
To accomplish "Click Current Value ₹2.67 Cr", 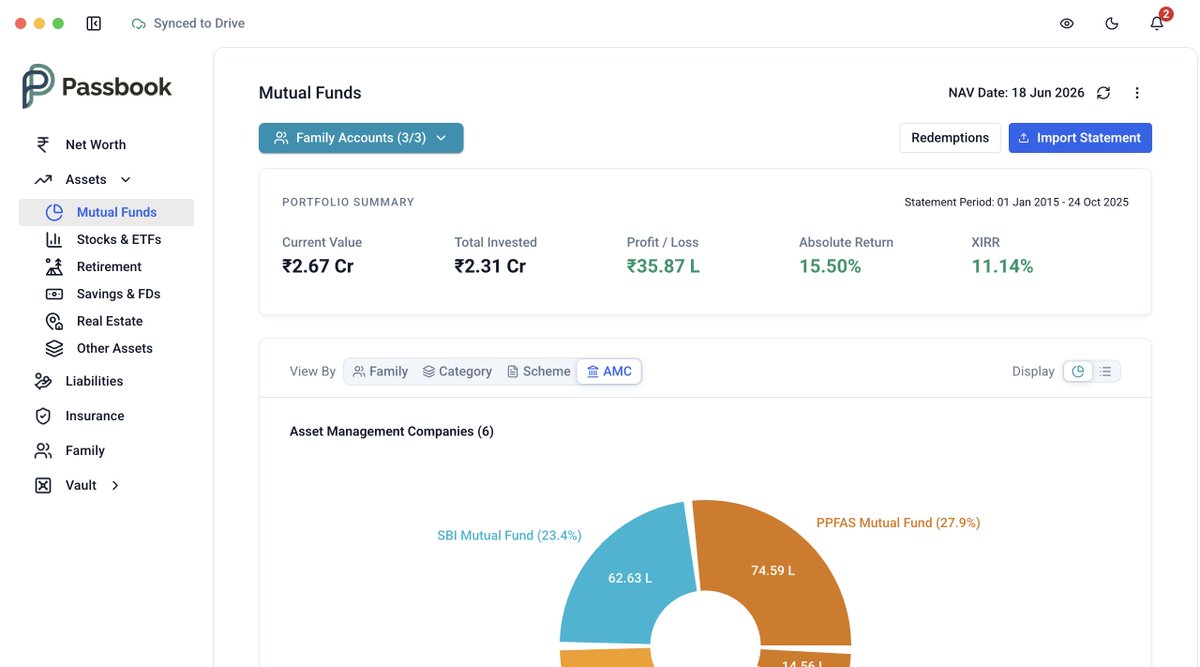I will (318, 266).
